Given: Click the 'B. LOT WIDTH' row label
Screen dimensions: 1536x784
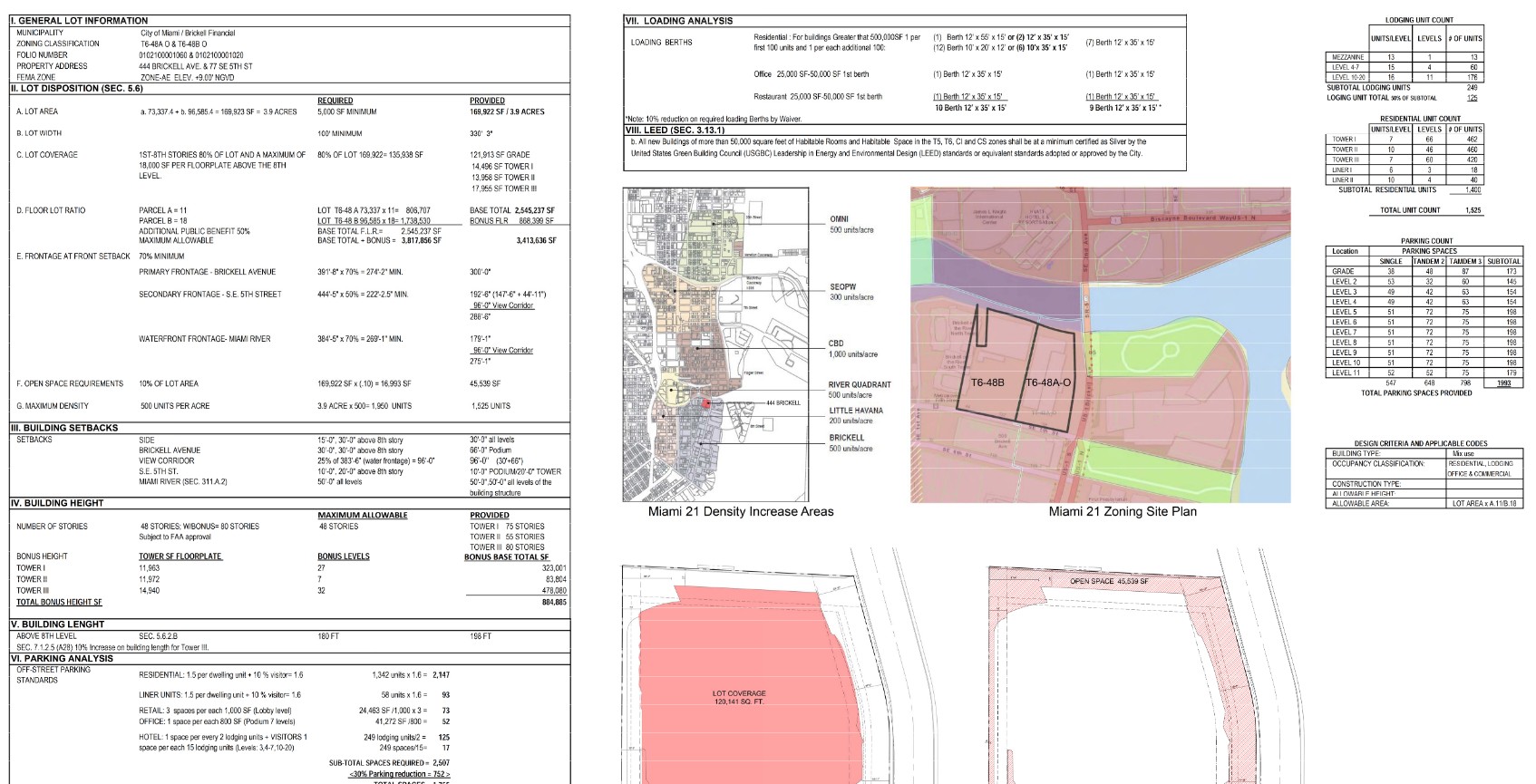Looking at the screenshot, I should pyautogui.click(x=39, y=133).
